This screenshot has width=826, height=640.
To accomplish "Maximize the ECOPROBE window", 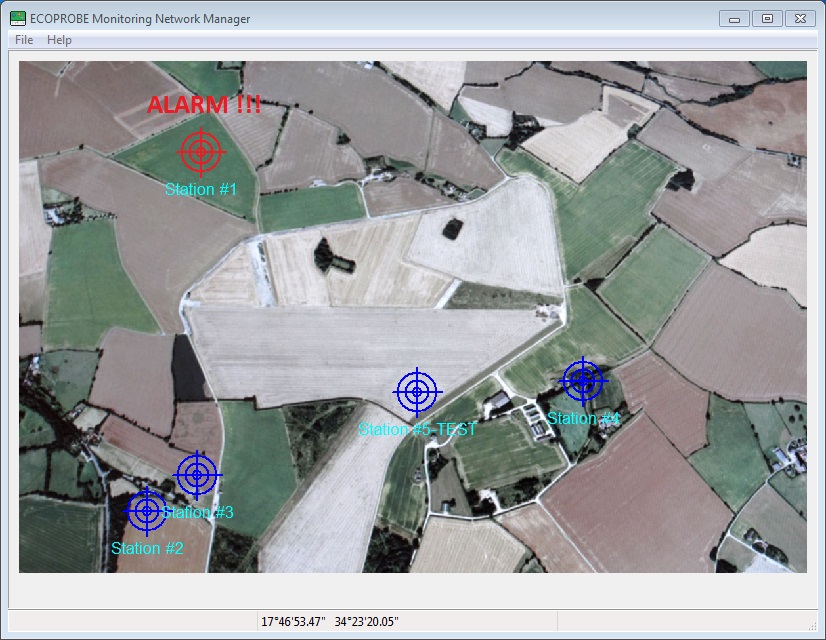I will [x=768, y=19].
